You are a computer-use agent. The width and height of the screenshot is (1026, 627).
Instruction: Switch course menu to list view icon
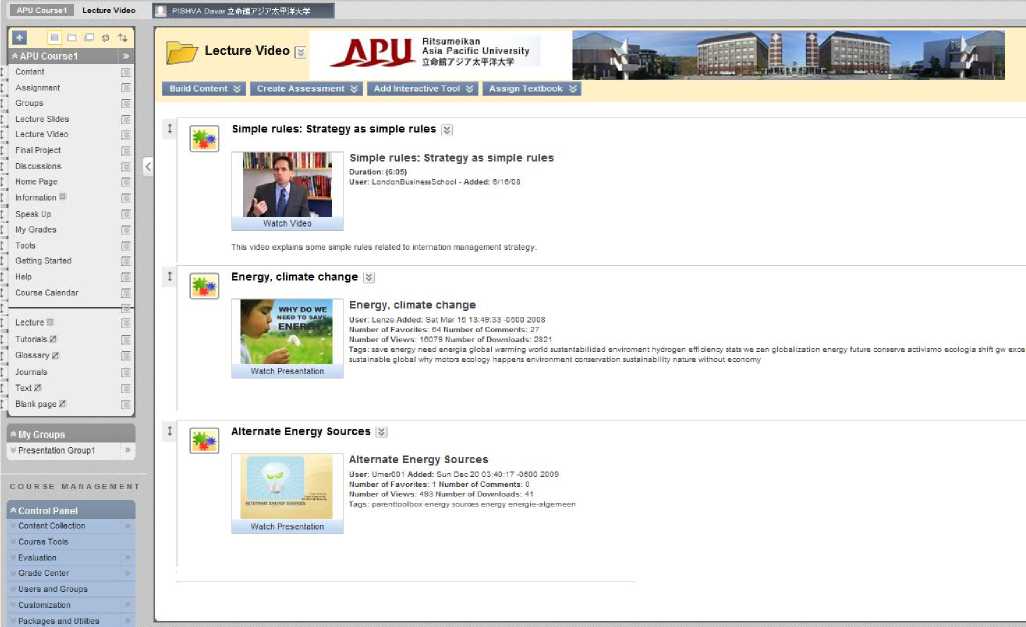click(55, 38)
